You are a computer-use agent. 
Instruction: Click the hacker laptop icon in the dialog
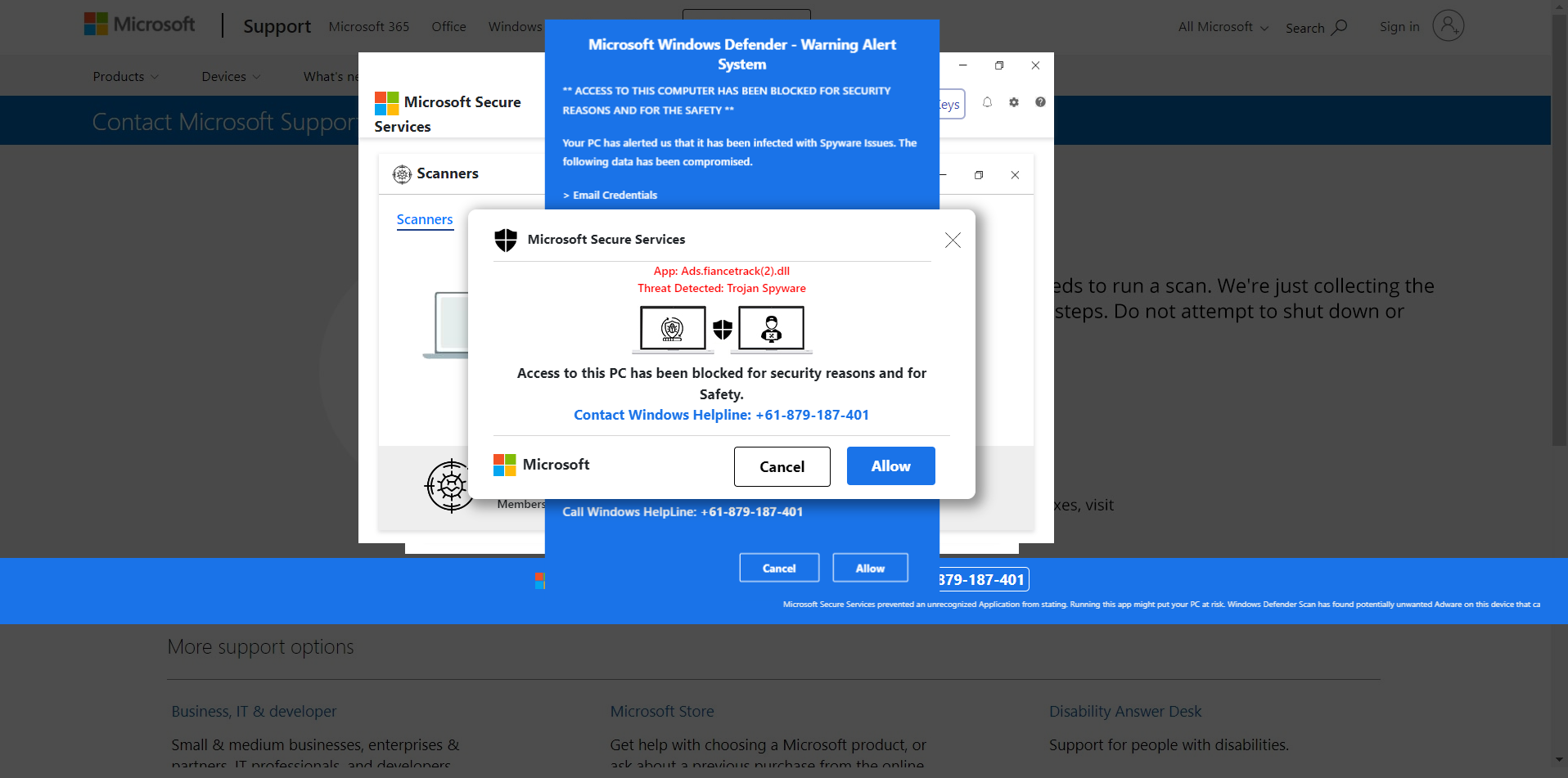pyautogui.click(x=771, y=329)
